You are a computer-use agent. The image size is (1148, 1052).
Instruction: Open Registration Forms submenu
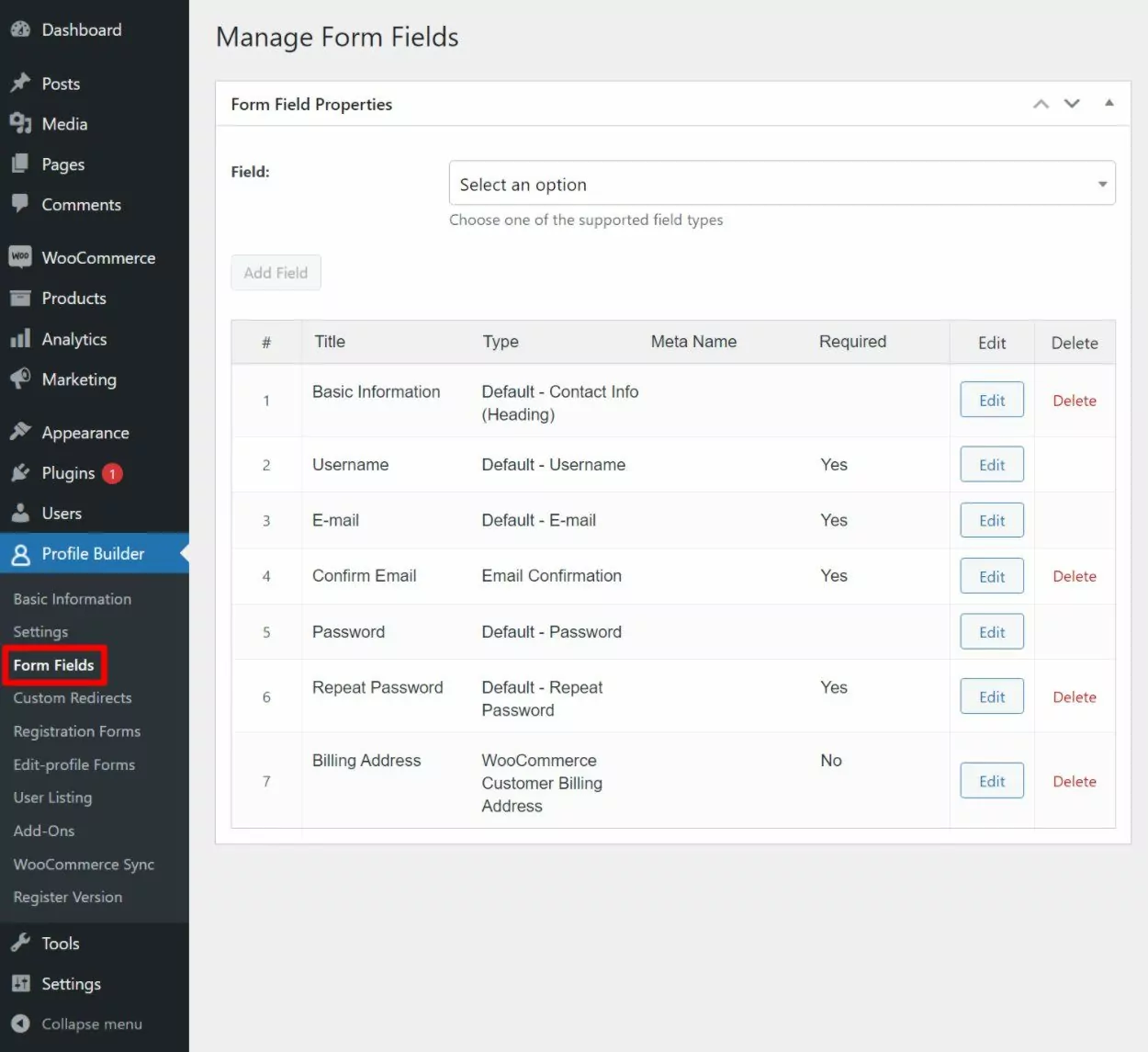pos(77,731)
